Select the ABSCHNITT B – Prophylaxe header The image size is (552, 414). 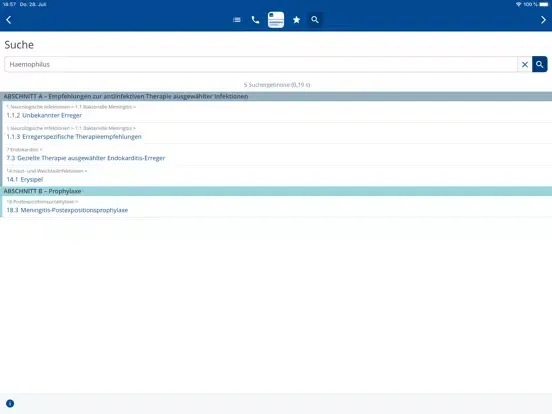point(276,191)
